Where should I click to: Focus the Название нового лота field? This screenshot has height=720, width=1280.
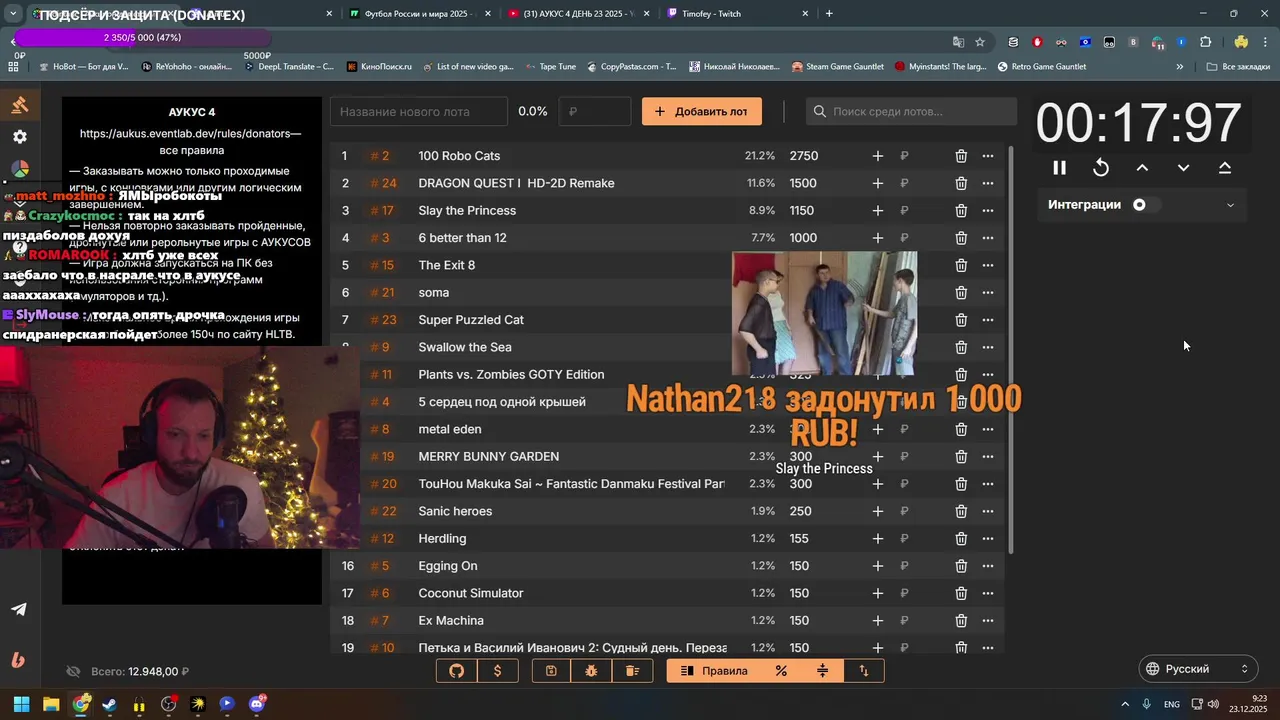click(x=419, y=112)
